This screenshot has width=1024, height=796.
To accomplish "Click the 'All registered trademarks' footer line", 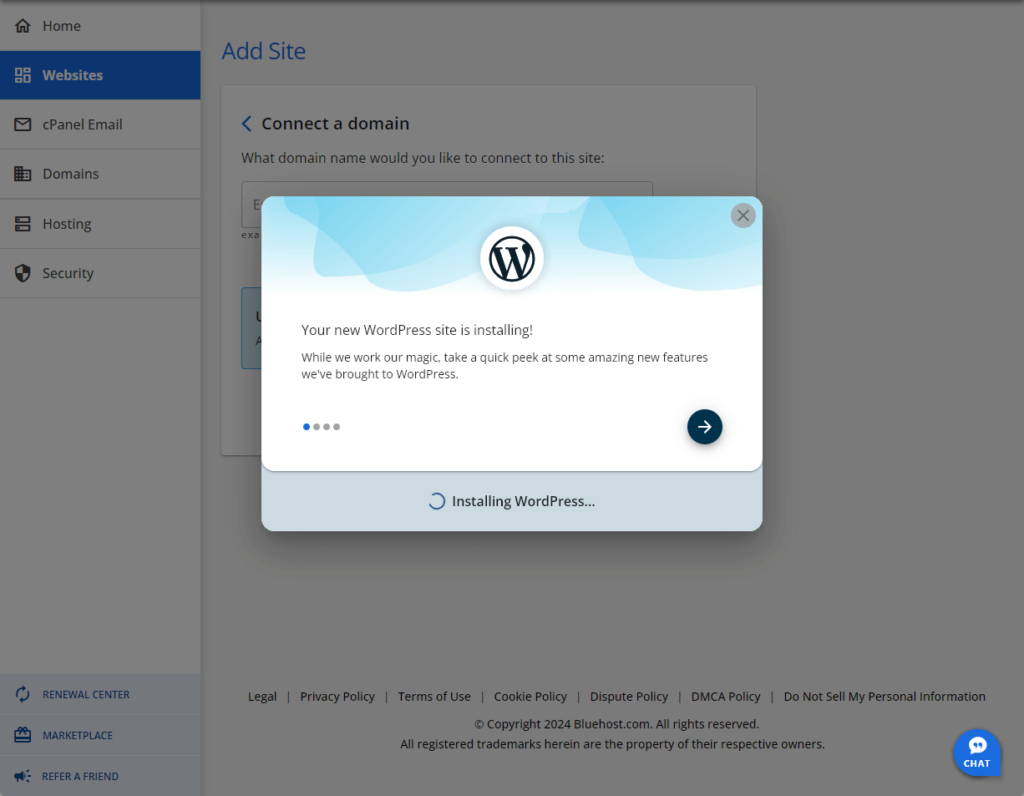I will (x=613, y=744).
